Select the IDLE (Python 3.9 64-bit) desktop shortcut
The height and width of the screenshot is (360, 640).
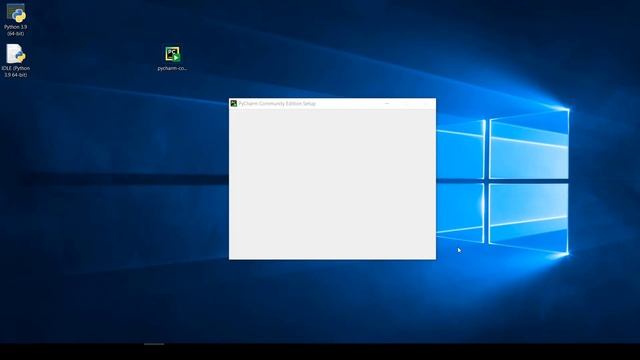16,60
